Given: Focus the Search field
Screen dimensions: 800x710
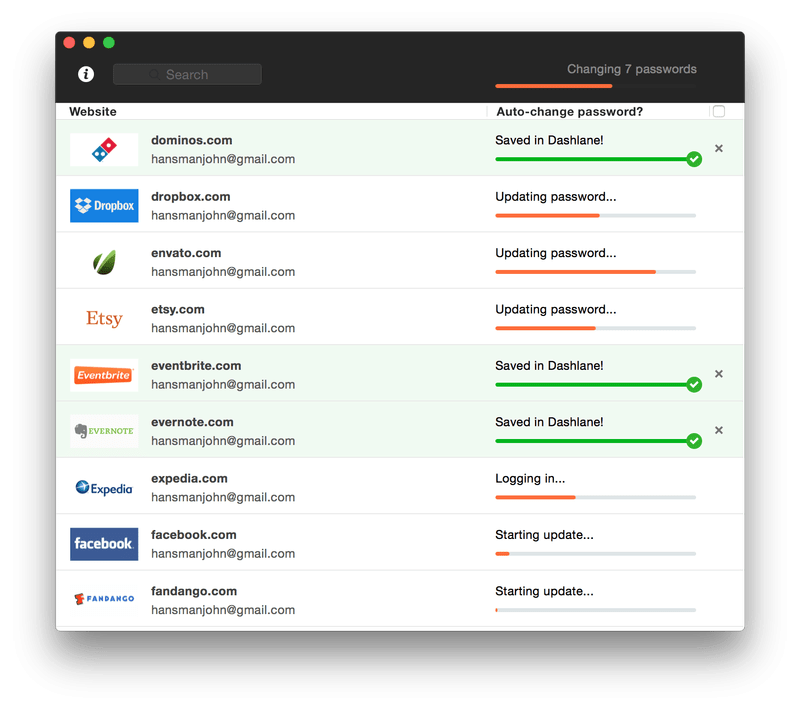Looking at the screenshot, I should tap(187, 74).
